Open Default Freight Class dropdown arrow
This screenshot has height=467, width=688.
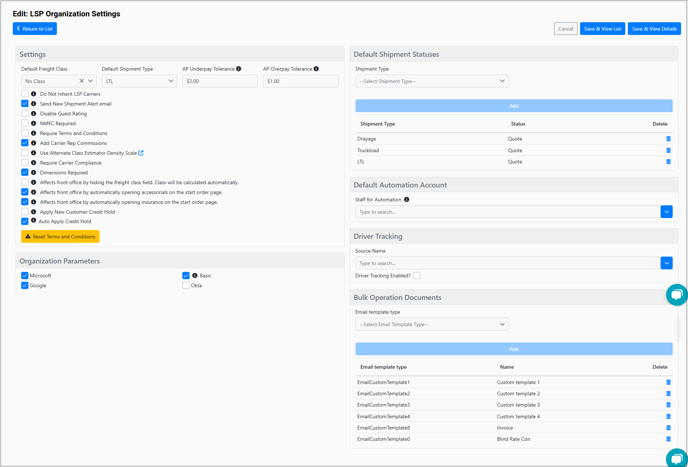(x=90, y=81)
